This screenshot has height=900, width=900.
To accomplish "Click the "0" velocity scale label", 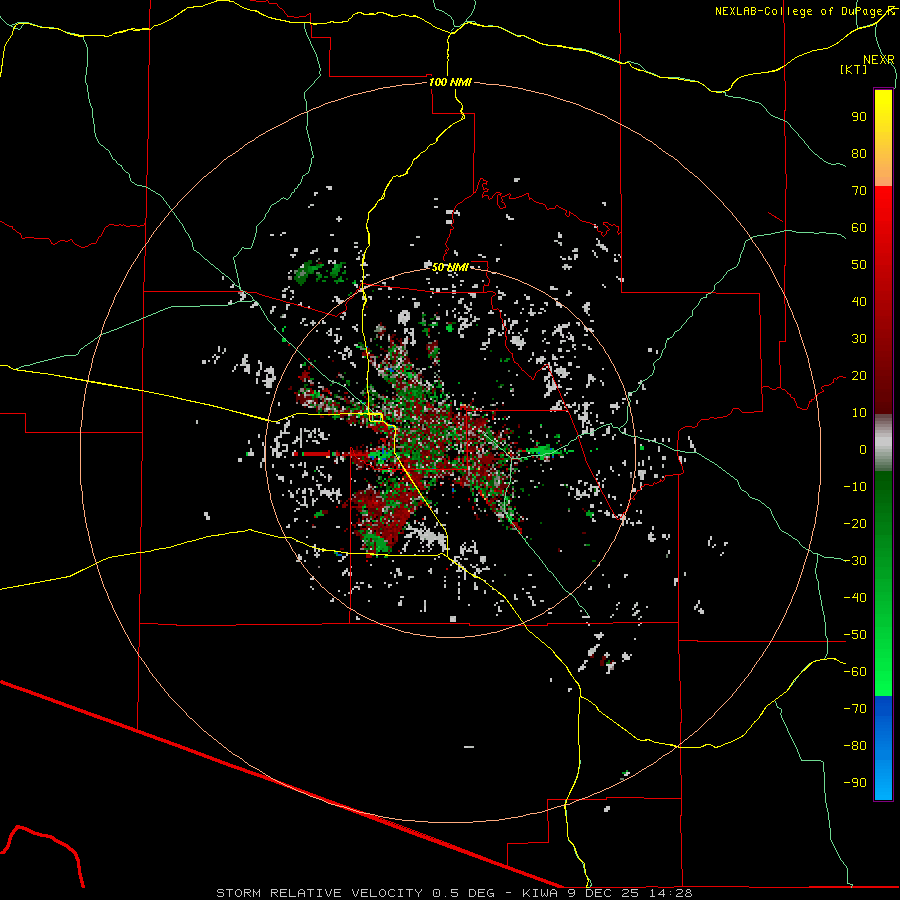I will (x=863, y=450).
